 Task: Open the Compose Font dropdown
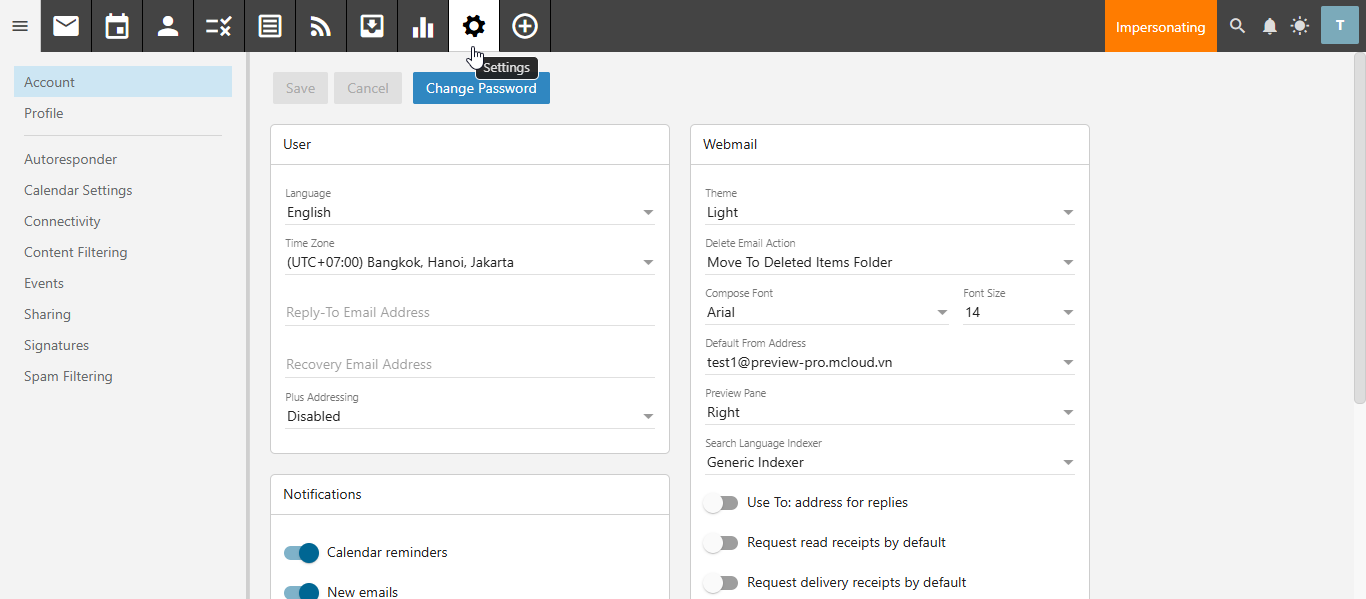[827, 313]
